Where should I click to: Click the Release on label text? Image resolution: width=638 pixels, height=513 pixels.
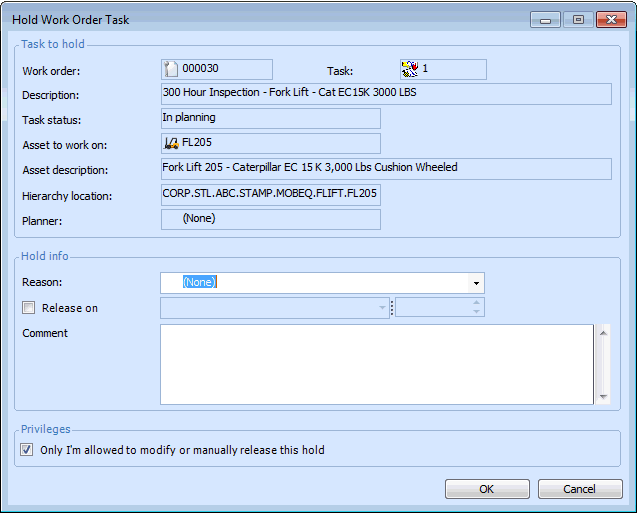pyautogui.click(x=70, y=308)
